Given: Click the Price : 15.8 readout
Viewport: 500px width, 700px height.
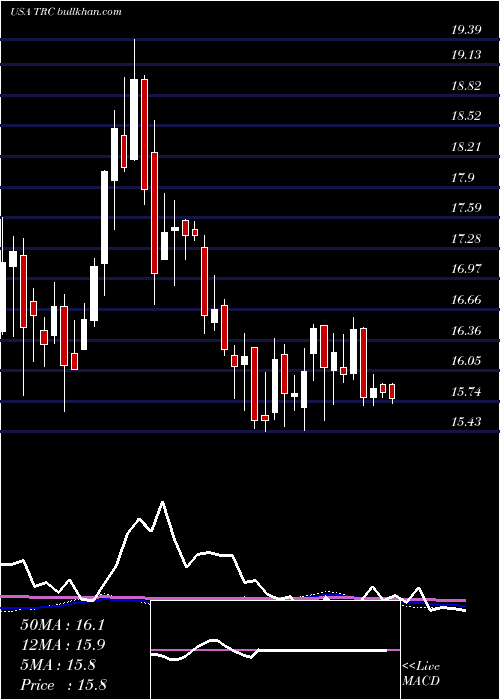Looking at the screenshot, I should pos(63,685).
